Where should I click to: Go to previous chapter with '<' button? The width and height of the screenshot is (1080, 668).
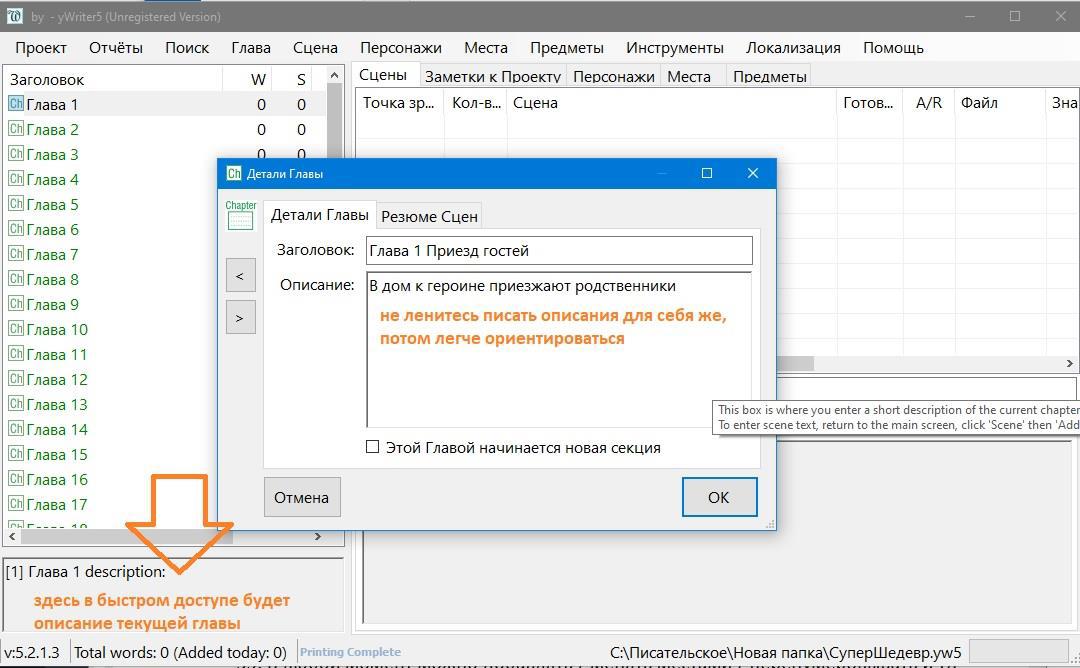point(240,276)
